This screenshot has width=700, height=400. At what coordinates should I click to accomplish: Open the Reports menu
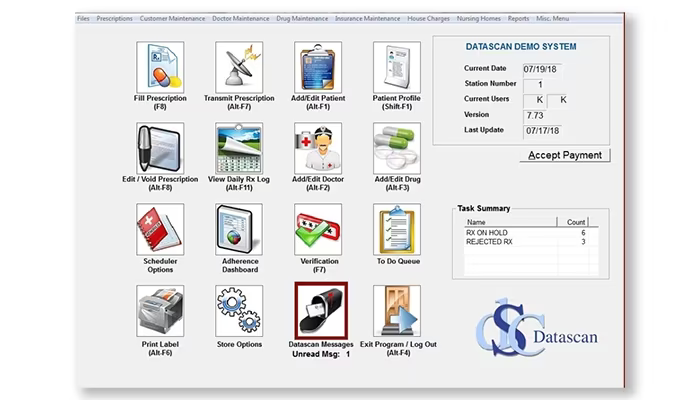point(518,18)
